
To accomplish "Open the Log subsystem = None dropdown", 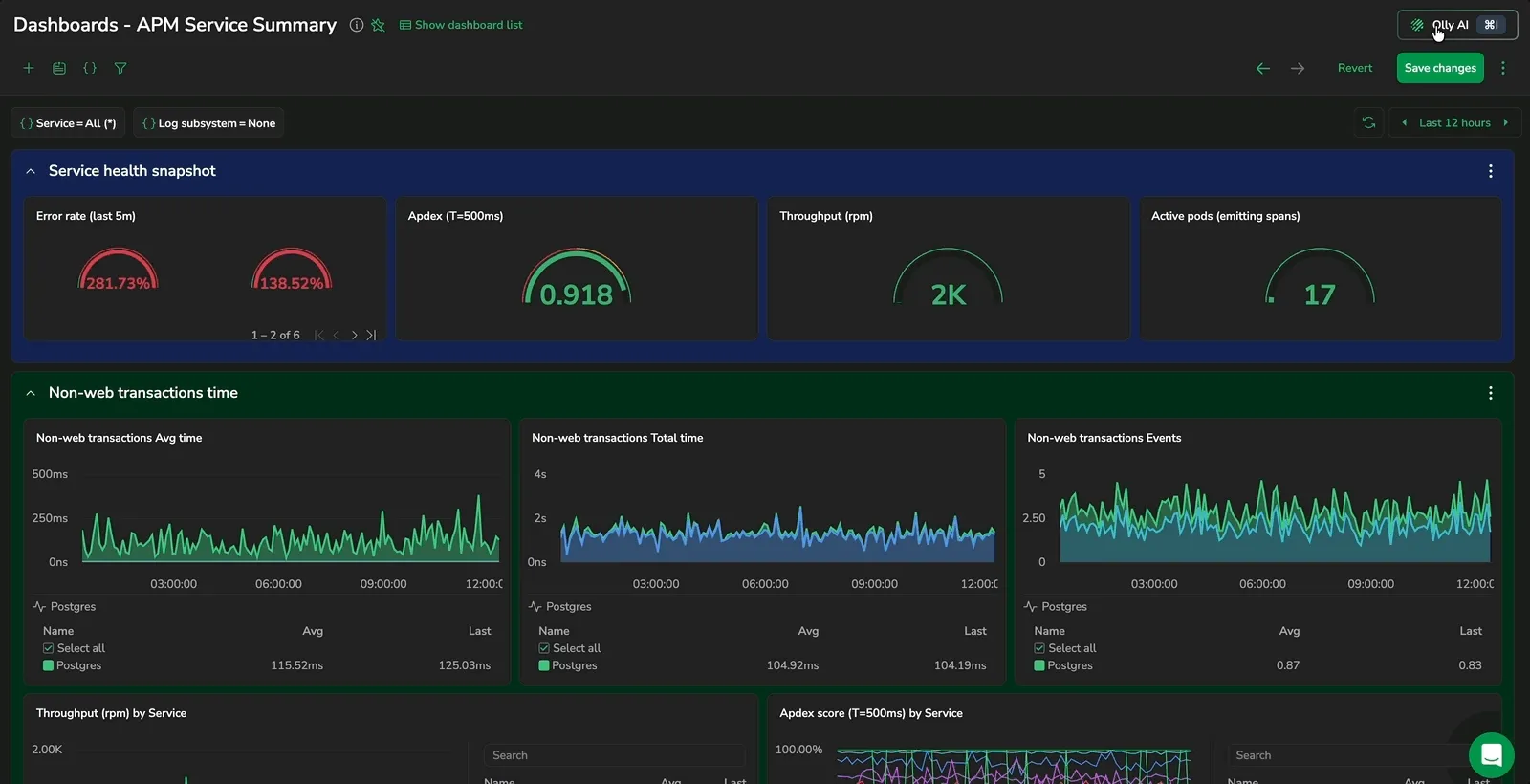I will tap(208, 122).
